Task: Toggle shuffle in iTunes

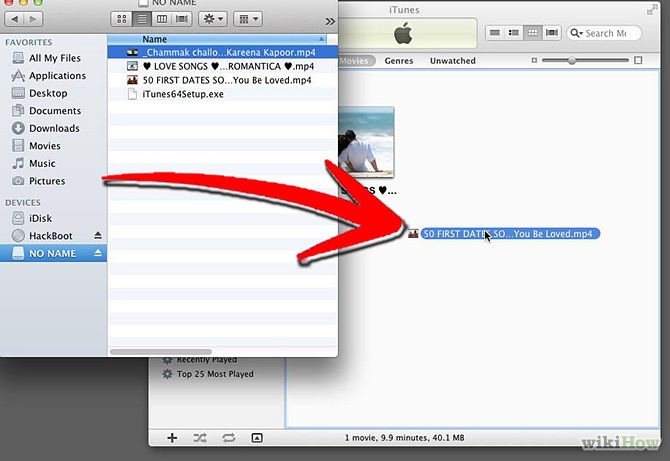Action: (200, 438)
